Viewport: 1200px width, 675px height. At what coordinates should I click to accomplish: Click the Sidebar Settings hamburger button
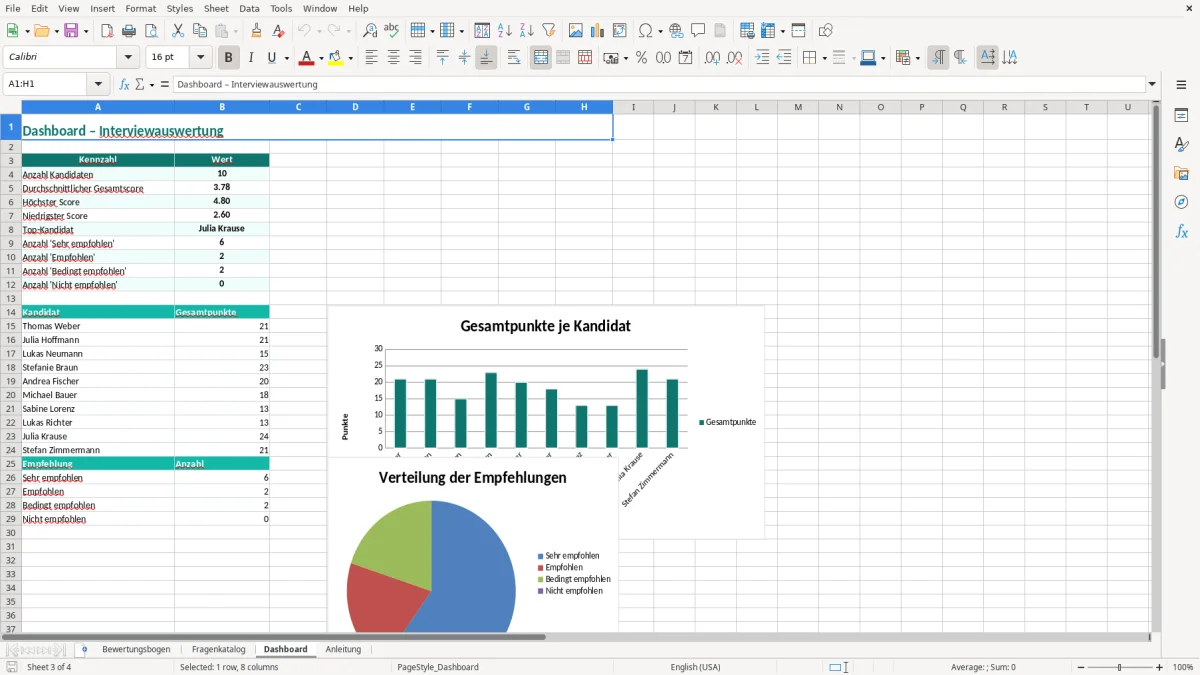[x=1181, y=85]
